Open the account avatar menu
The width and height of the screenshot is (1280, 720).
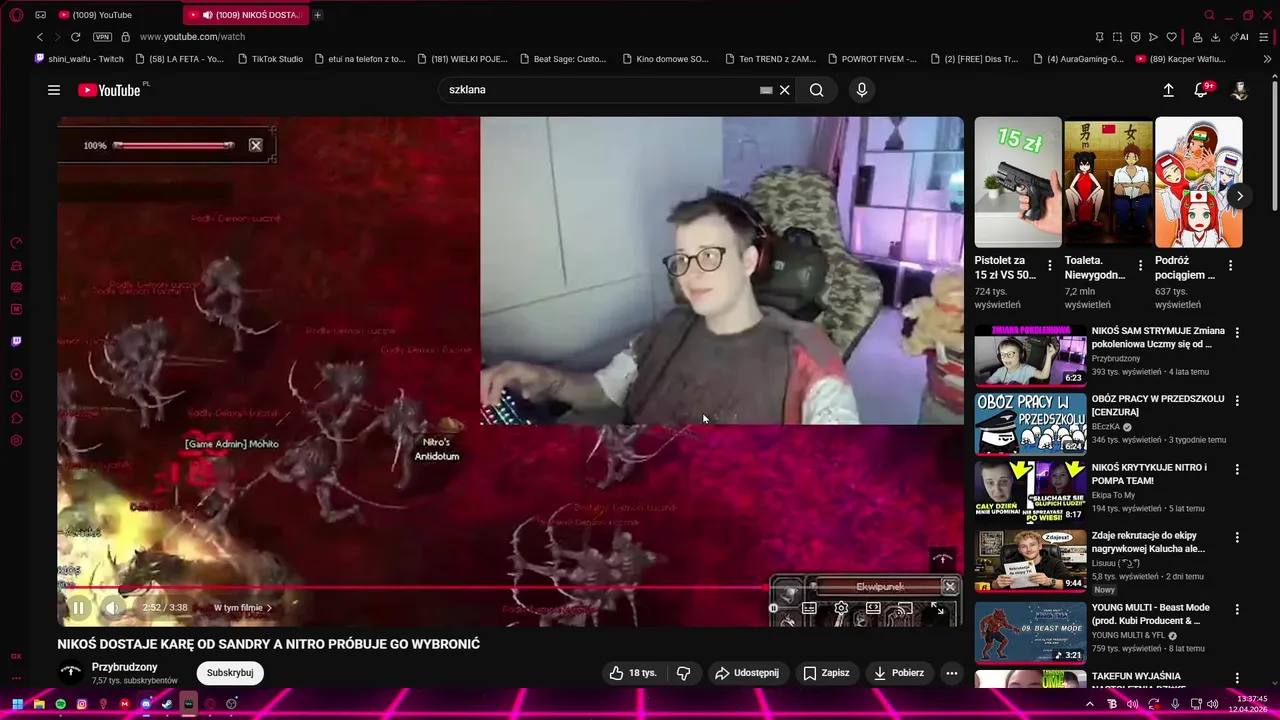[1240, 90]
